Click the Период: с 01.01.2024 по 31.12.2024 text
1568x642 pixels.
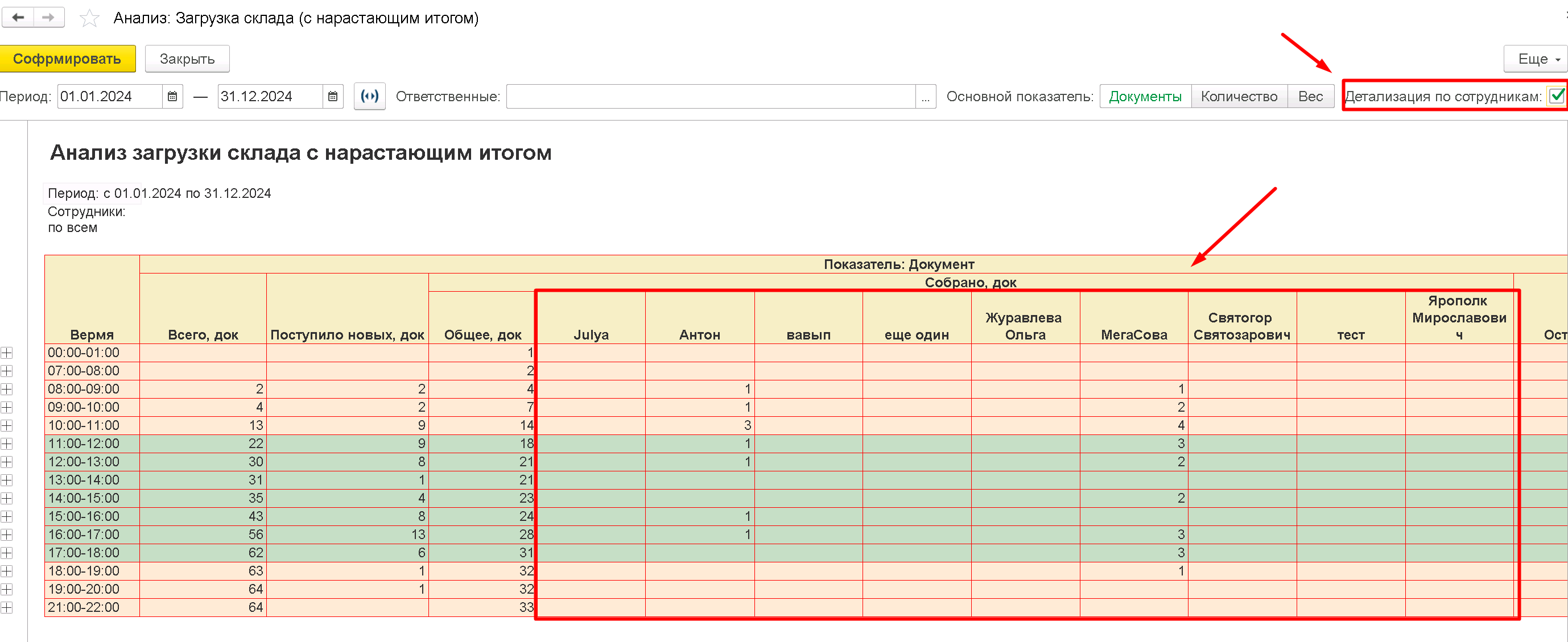tap(159, 193)
